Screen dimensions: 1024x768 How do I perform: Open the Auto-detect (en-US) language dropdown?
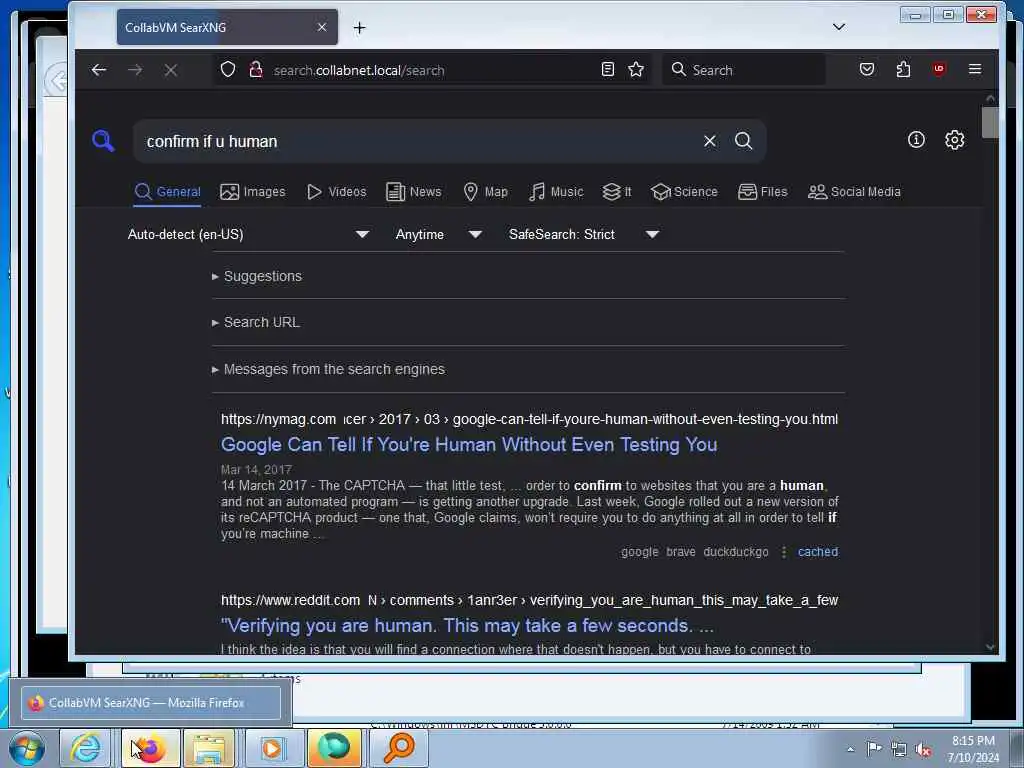pyautogui.click(x=248, y=234)
